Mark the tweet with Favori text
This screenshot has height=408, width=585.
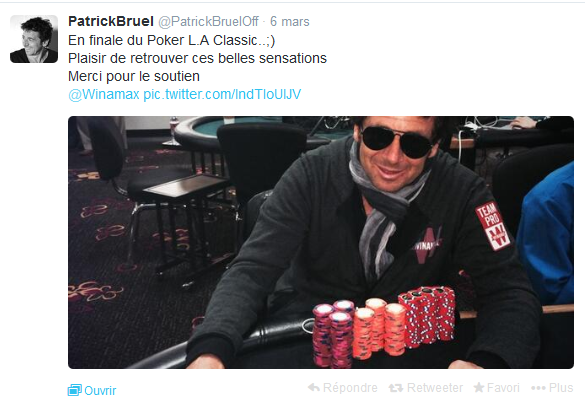click(x=503, y=388)
